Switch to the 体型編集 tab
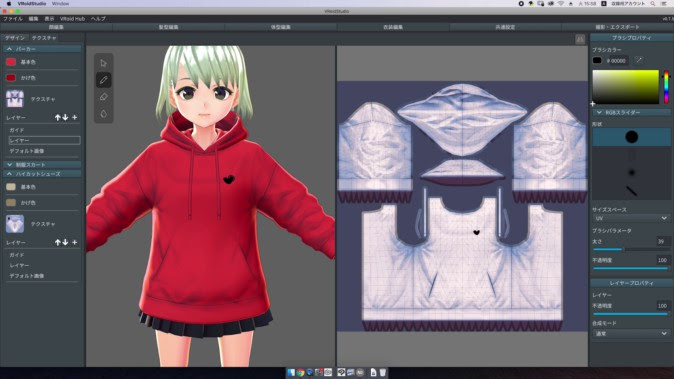This screenshot has width=674, height=379. [281, 27]
